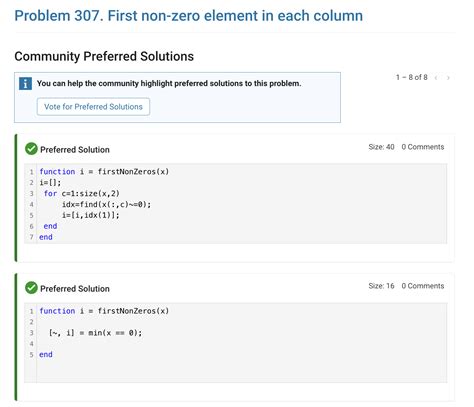Click line number 1 in second code block
Screen dimensions: 474x407
31,311
